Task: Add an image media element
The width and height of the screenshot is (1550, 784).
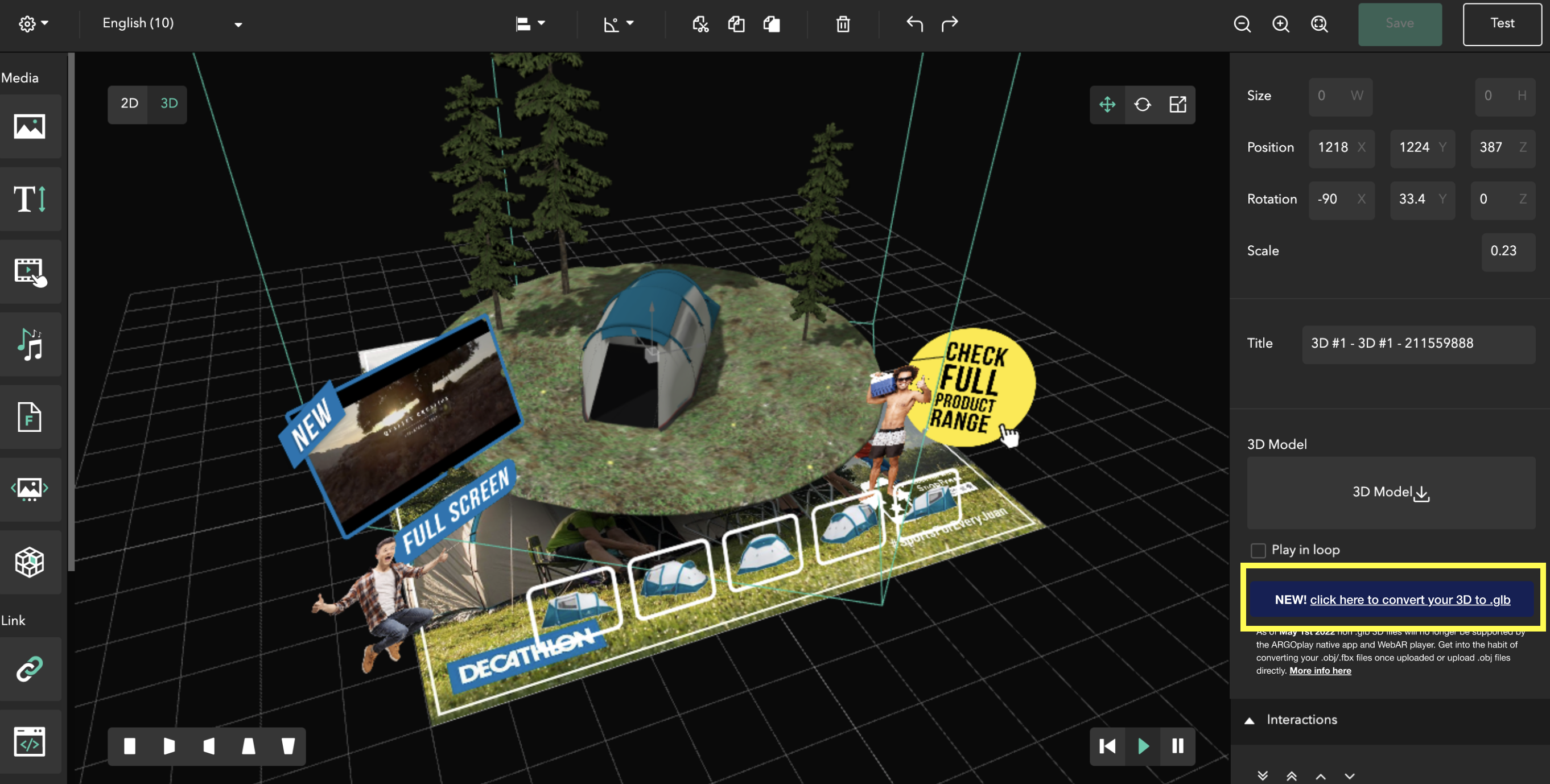Action: [x=30, y=126]
